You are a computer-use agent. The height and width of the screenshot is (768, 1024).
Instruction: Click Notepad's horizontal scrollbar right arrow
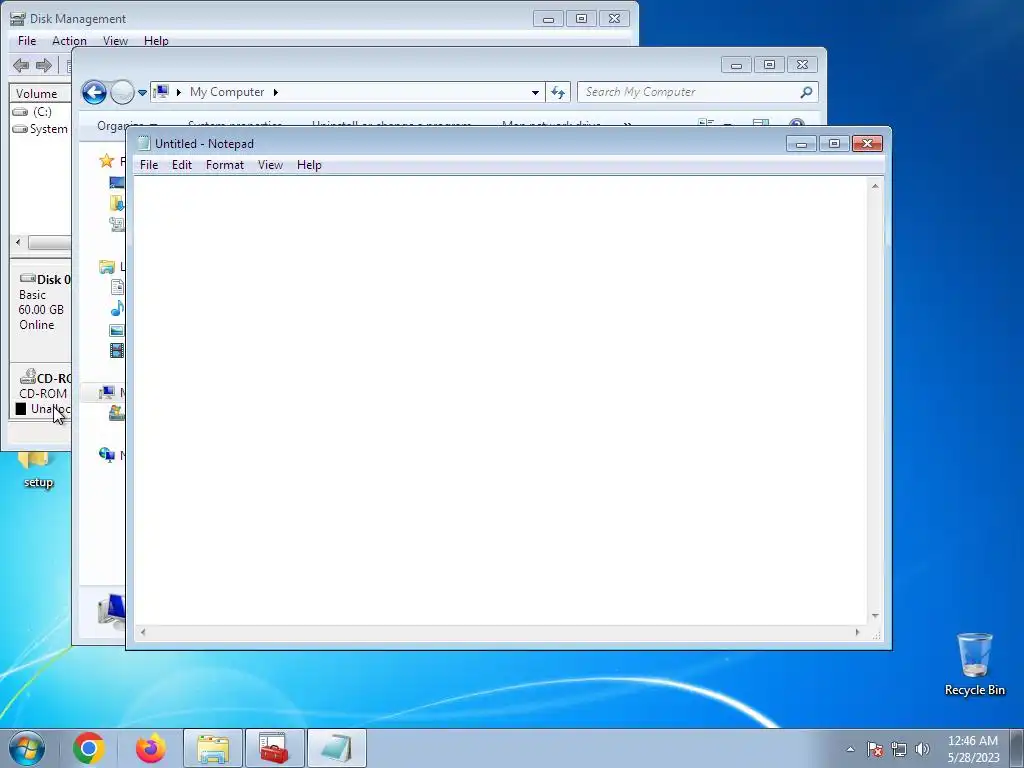(857, 632)
